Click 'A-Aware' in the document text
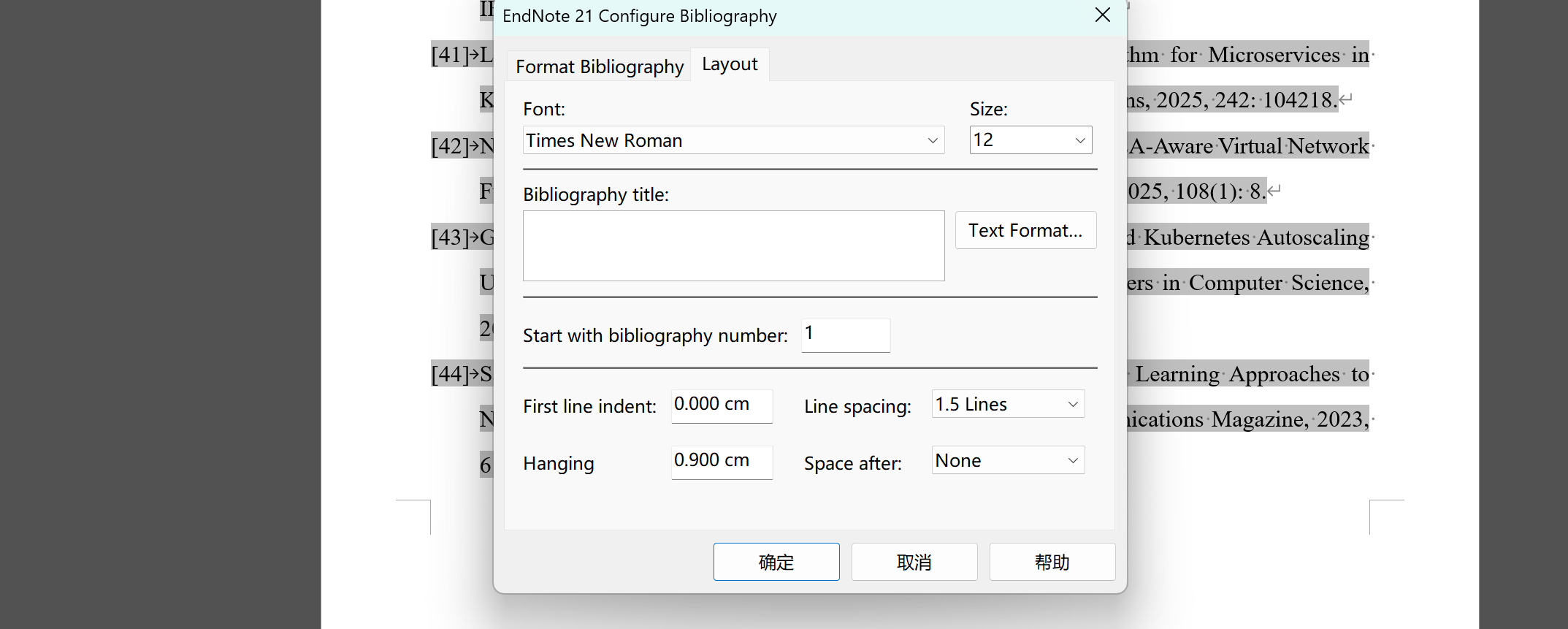The width and height of the screenshot is (1568, 629). [x=1171, y=146]
